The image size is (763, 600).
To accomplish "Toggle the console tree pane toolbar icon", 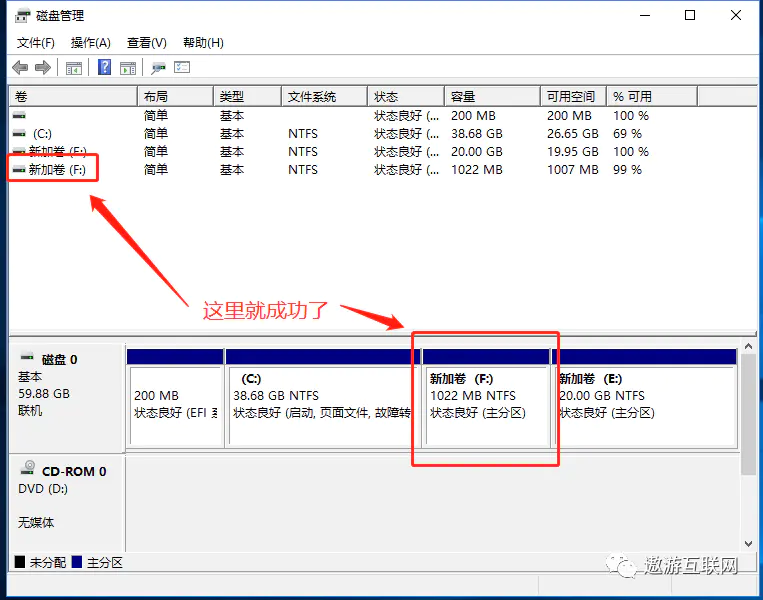I will point(73,68).
